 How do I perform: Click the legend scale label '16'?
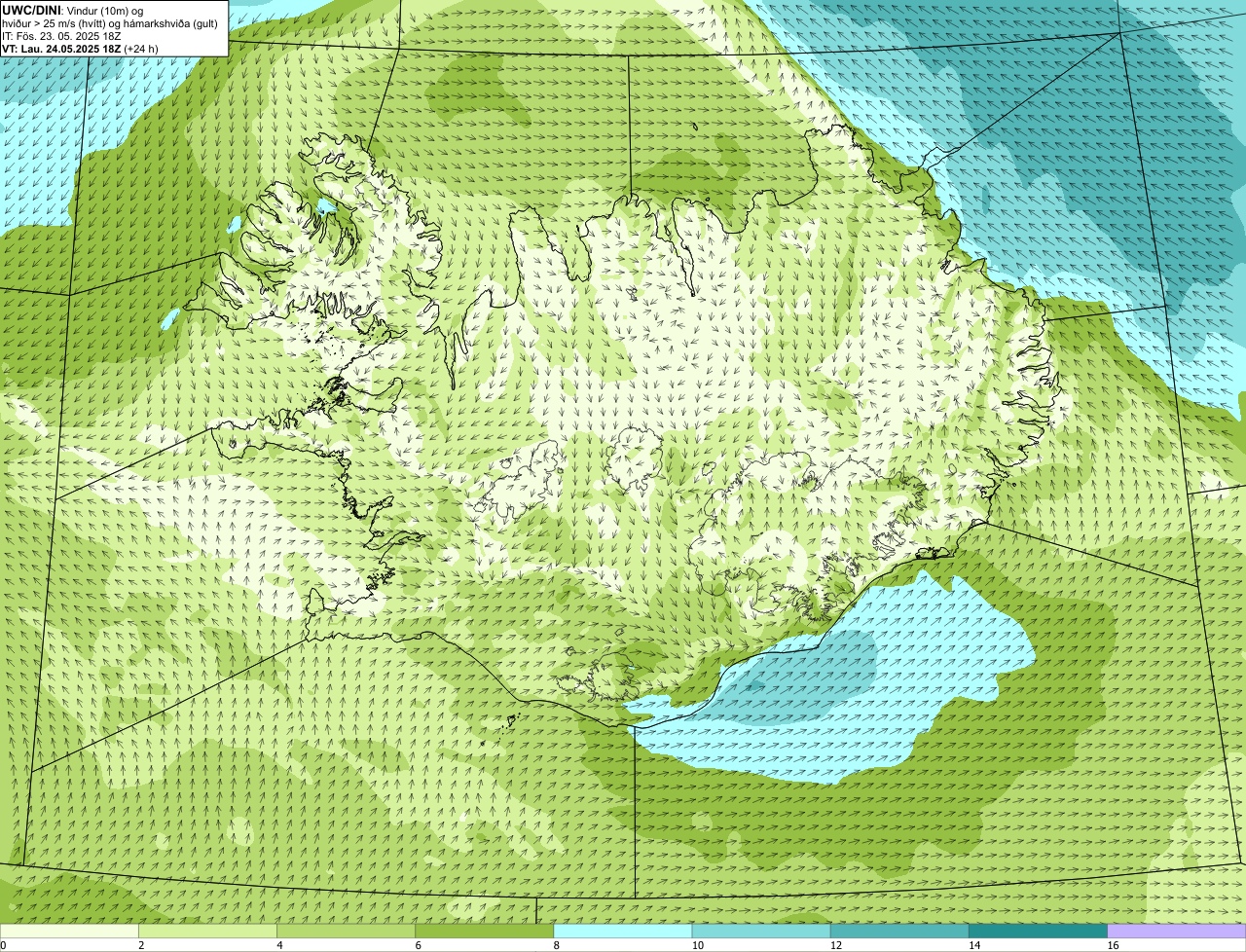[1113, 945]
